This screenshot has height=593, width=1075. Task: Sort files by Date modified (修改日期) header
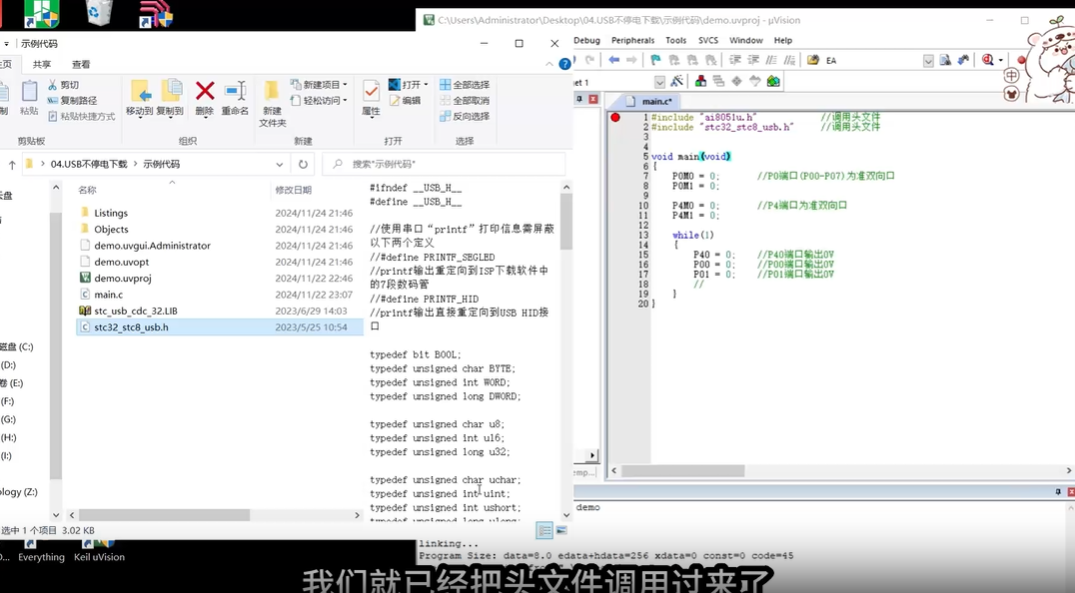click(293, 190)
